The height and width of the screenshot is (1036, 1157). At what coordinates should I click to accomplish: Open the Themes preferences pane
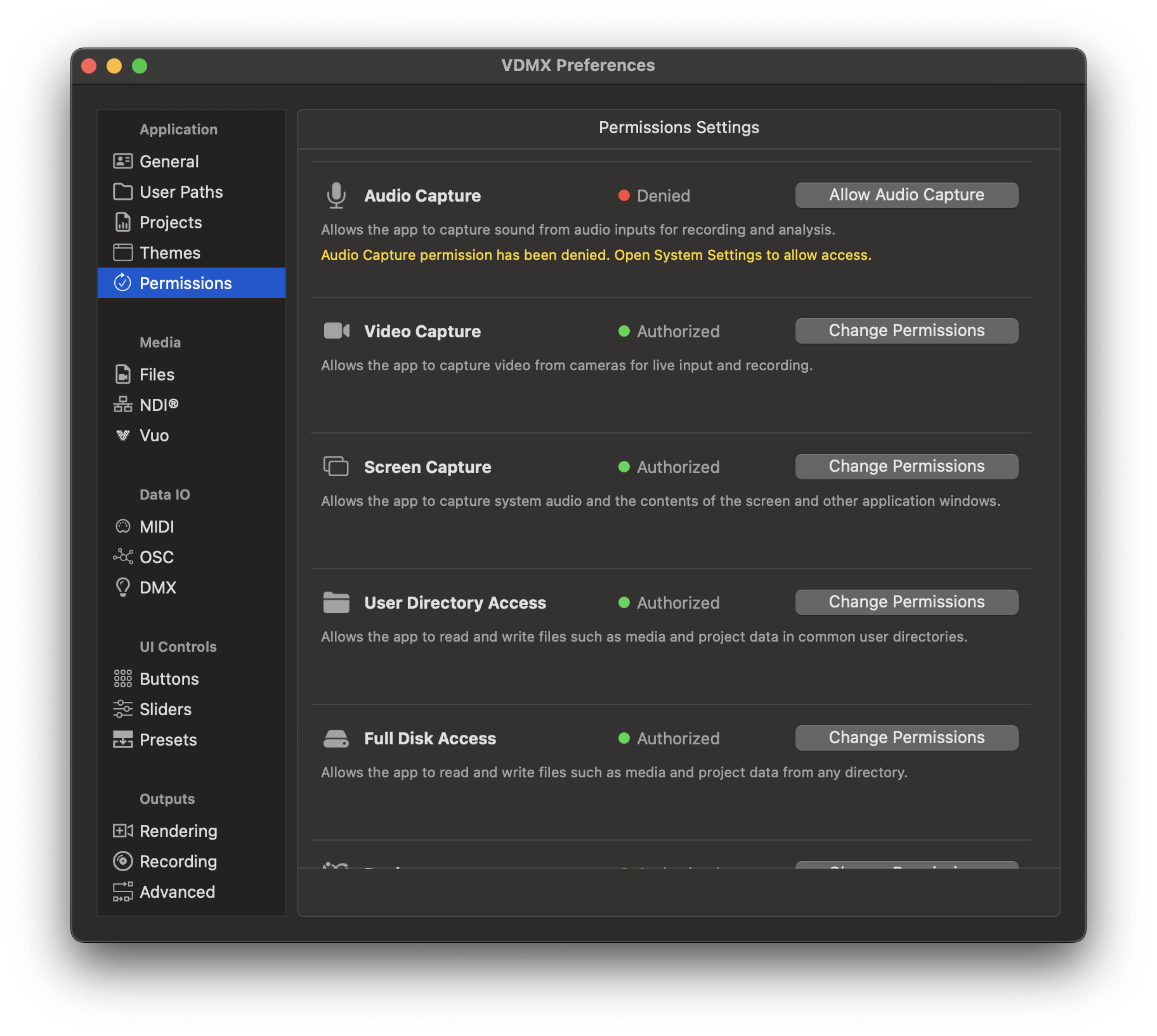coord(192,252)
